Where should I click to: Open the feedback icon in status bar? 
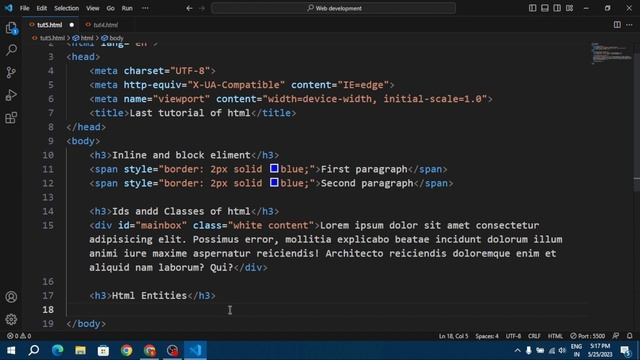coord(616,336)
